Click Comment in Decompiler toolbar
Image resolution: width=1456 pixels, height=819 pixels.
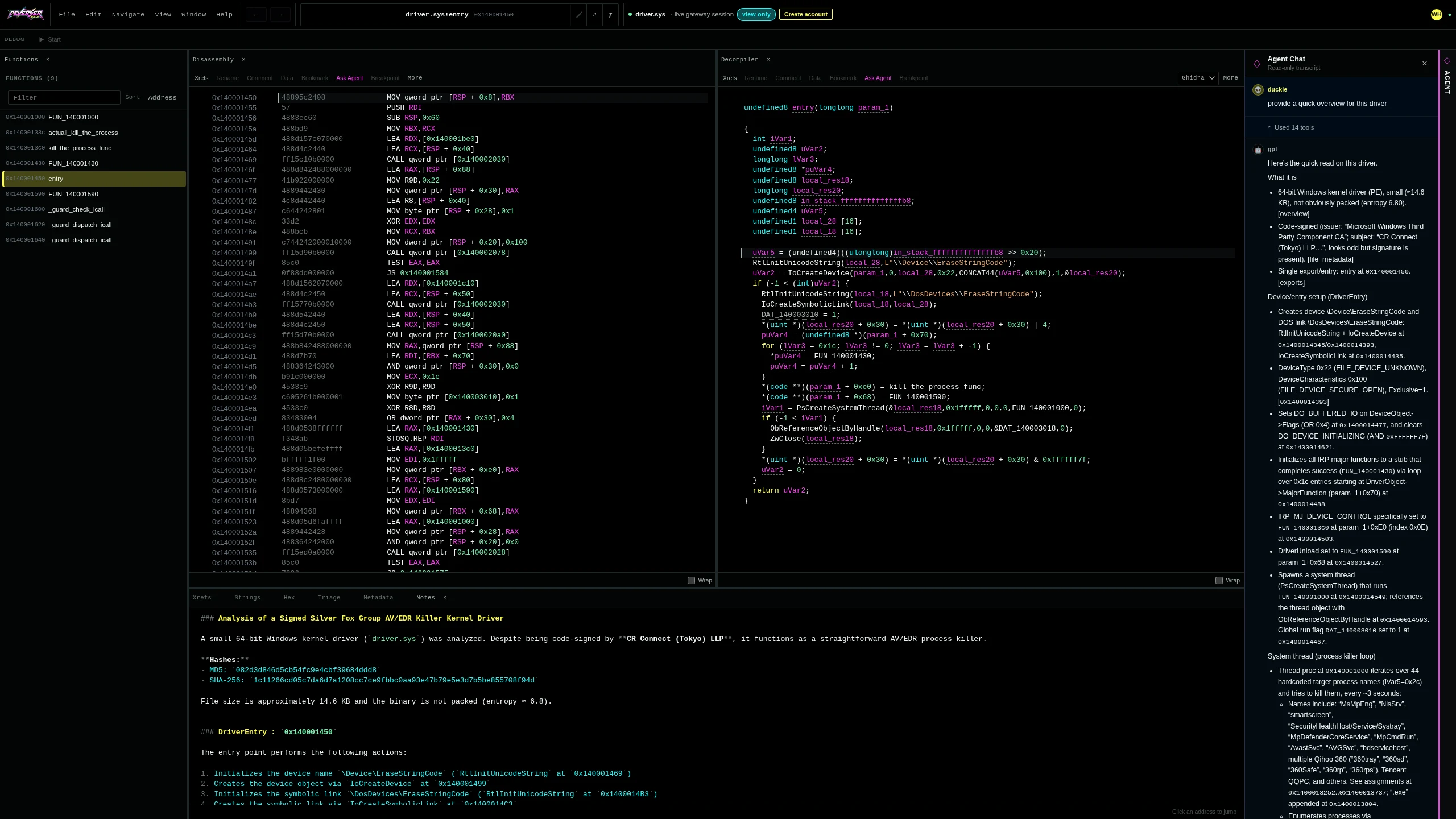pyautogui.click(x=788, y=78)
